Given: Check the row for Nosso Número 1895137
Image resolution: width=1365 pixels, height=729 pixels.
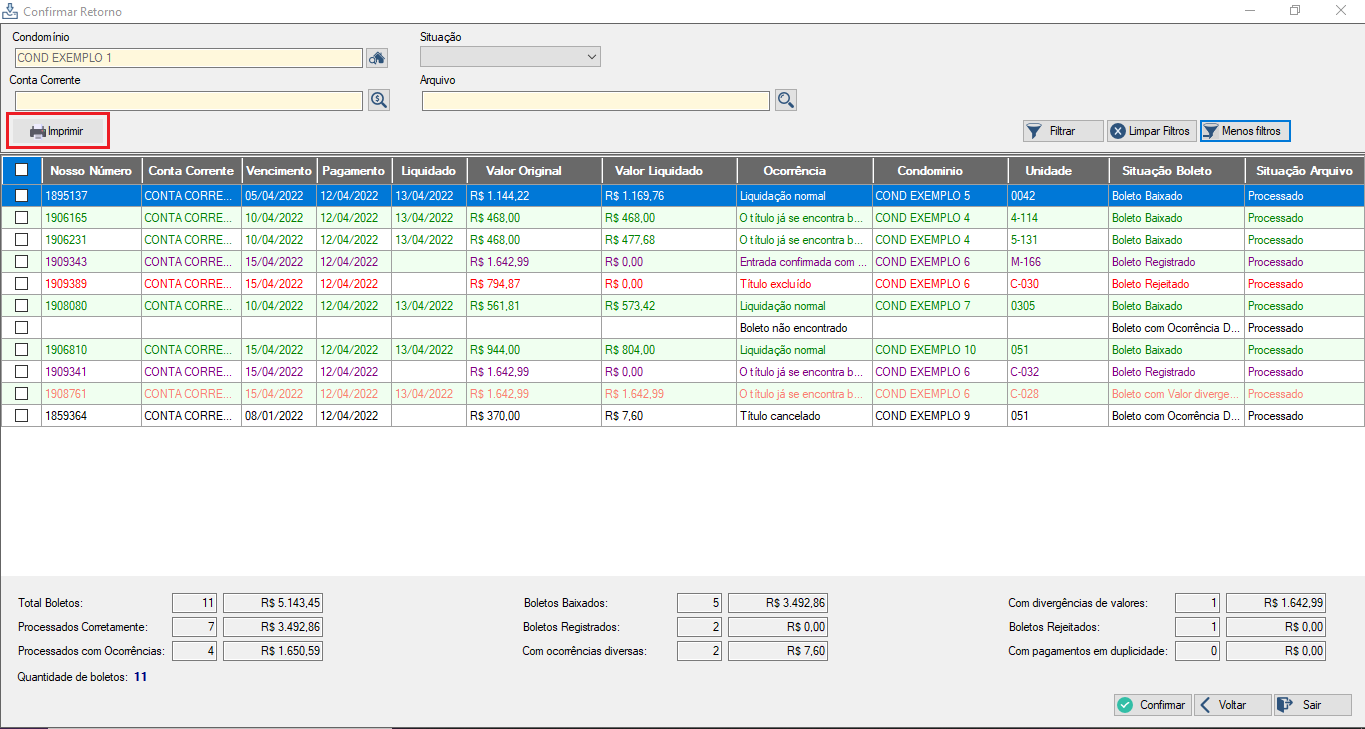Looking at the screenshot, I should tap(21, 196).
